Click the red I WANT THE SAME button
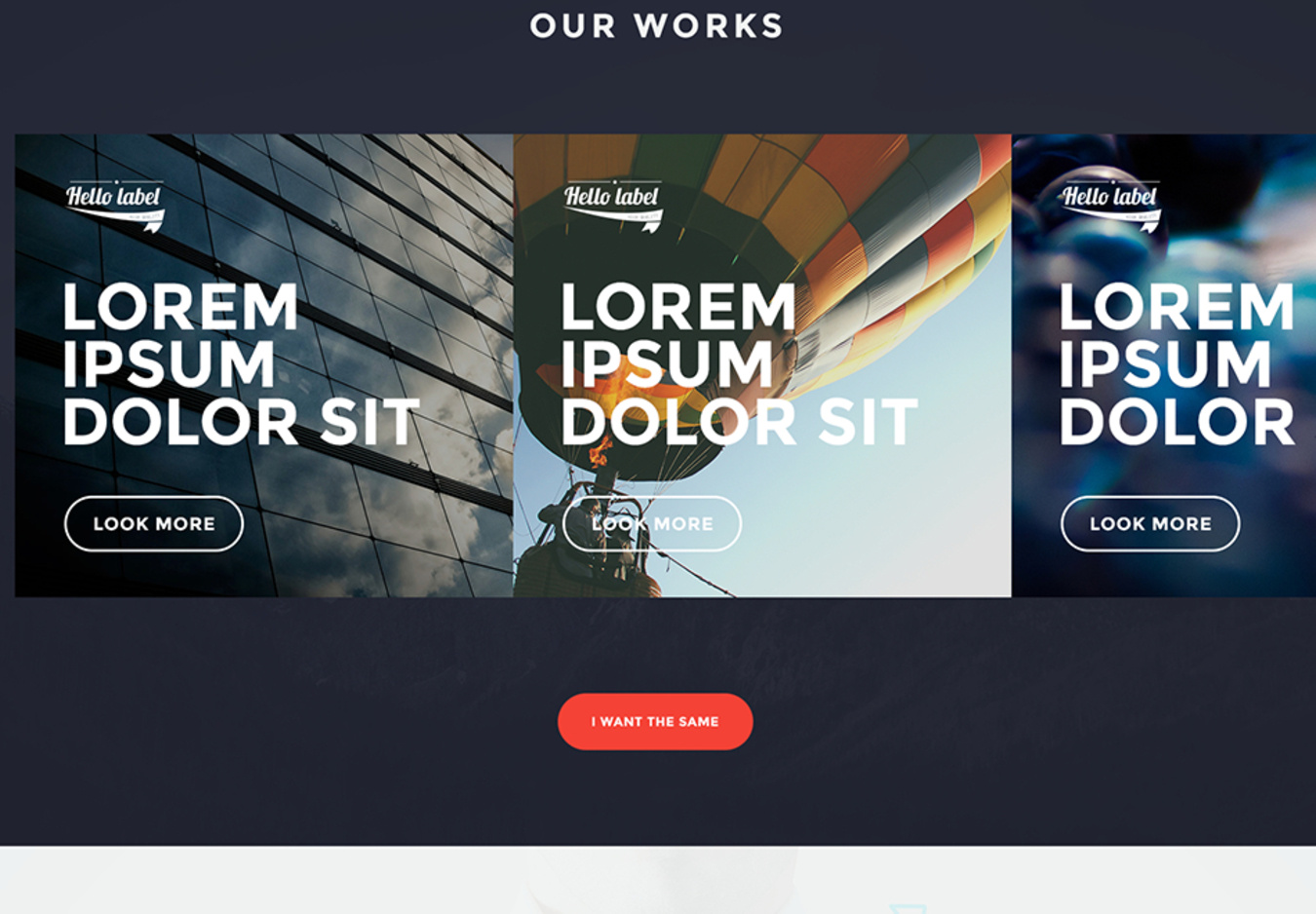1316x914 pixels. (655, 722)
